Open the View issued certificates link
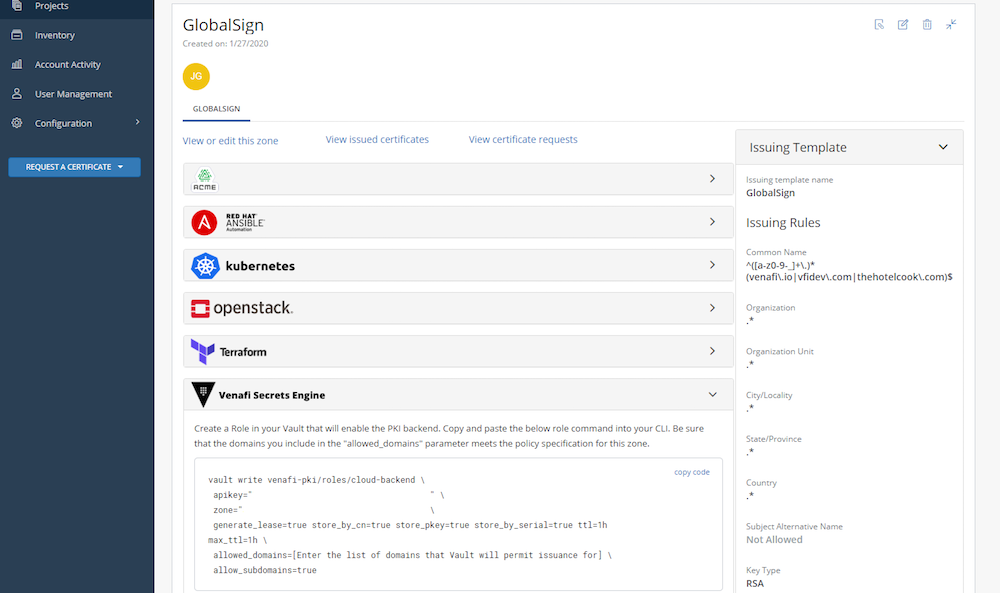The image size is (1000, 593). [x=377, y=140]
